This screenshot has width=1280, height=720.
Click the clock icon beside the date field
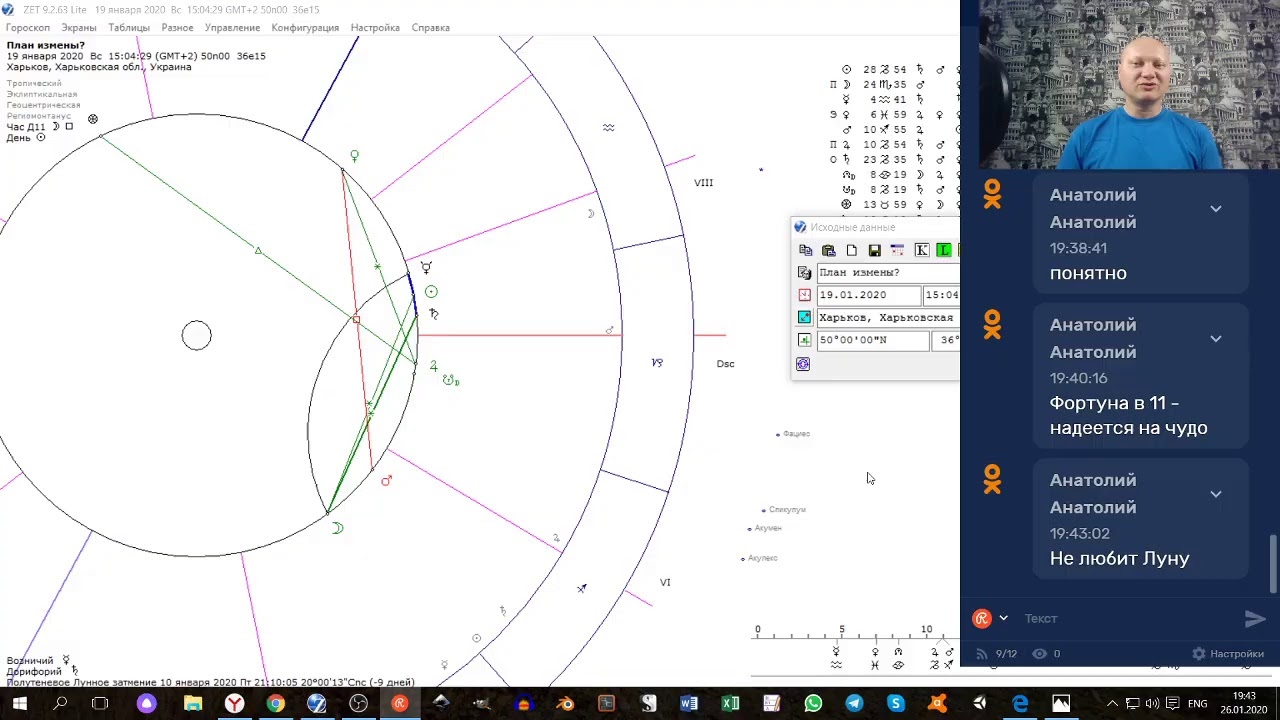[805, 295]
